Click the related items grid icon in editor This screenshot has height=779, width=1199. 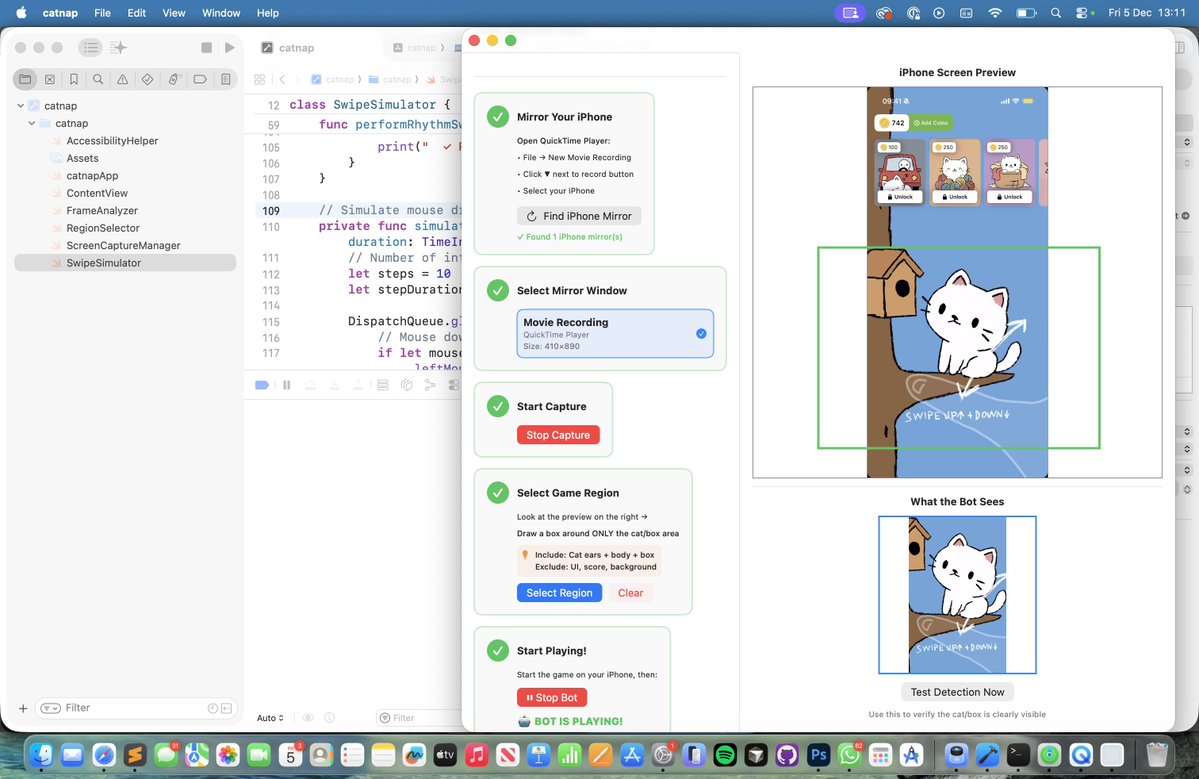tap(259, 80)
